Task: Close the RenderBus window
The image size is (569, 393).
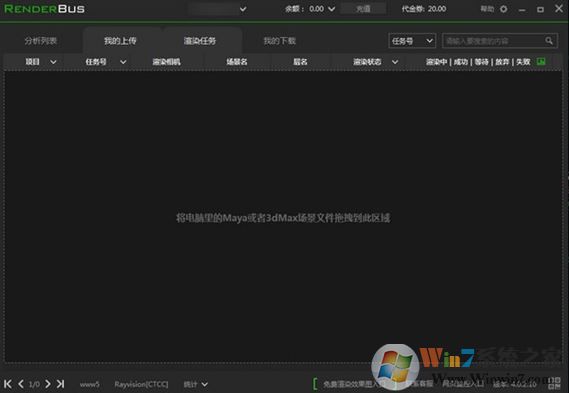Action: [x=559, y=9]
